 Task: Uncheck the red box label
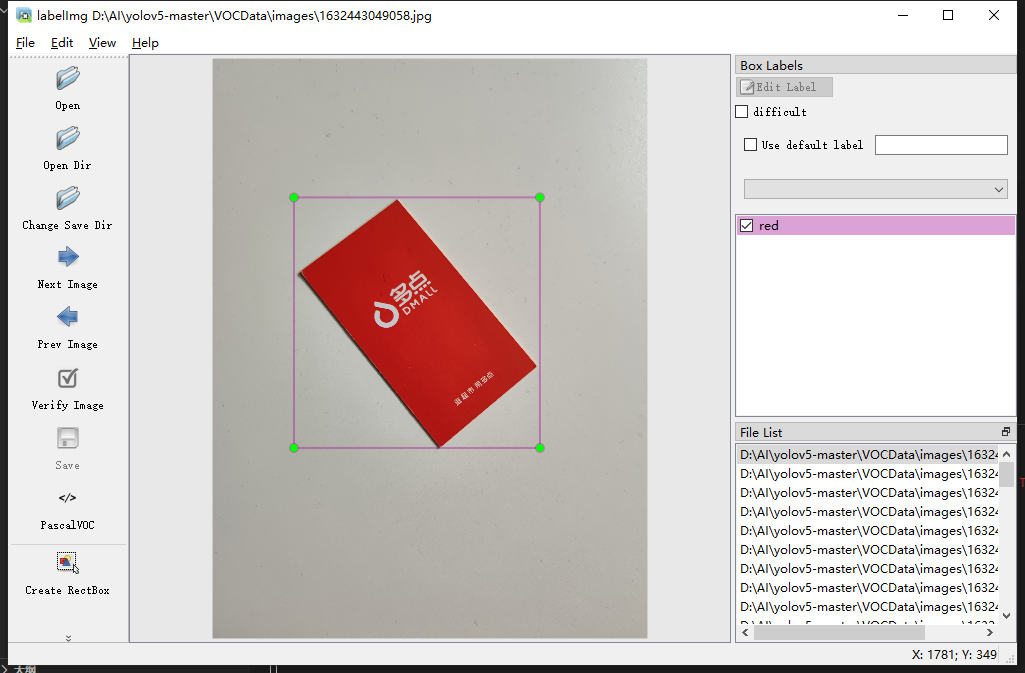tap(747, 225)
